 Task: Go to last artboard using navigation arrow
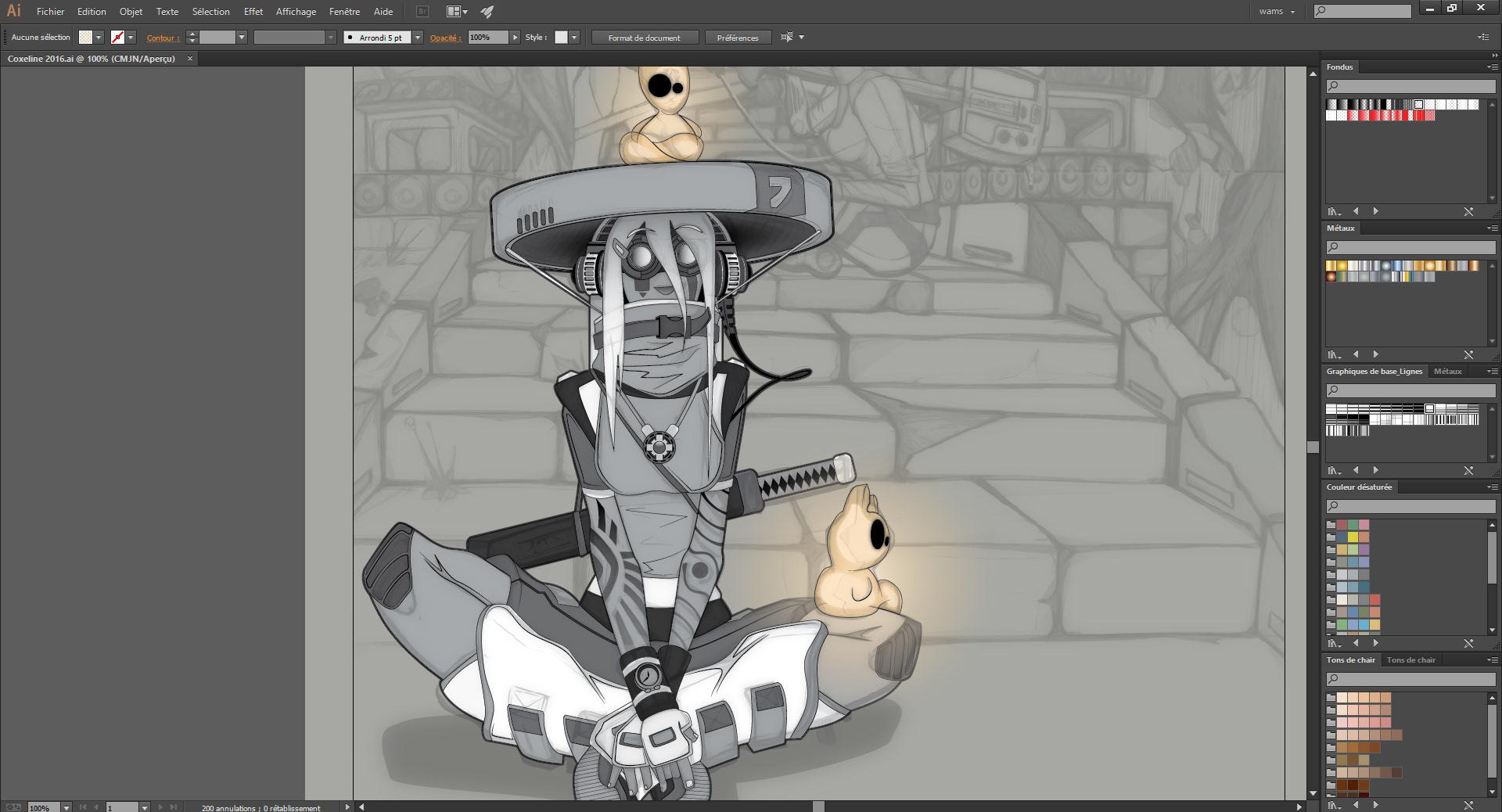[x=174, y=807]
